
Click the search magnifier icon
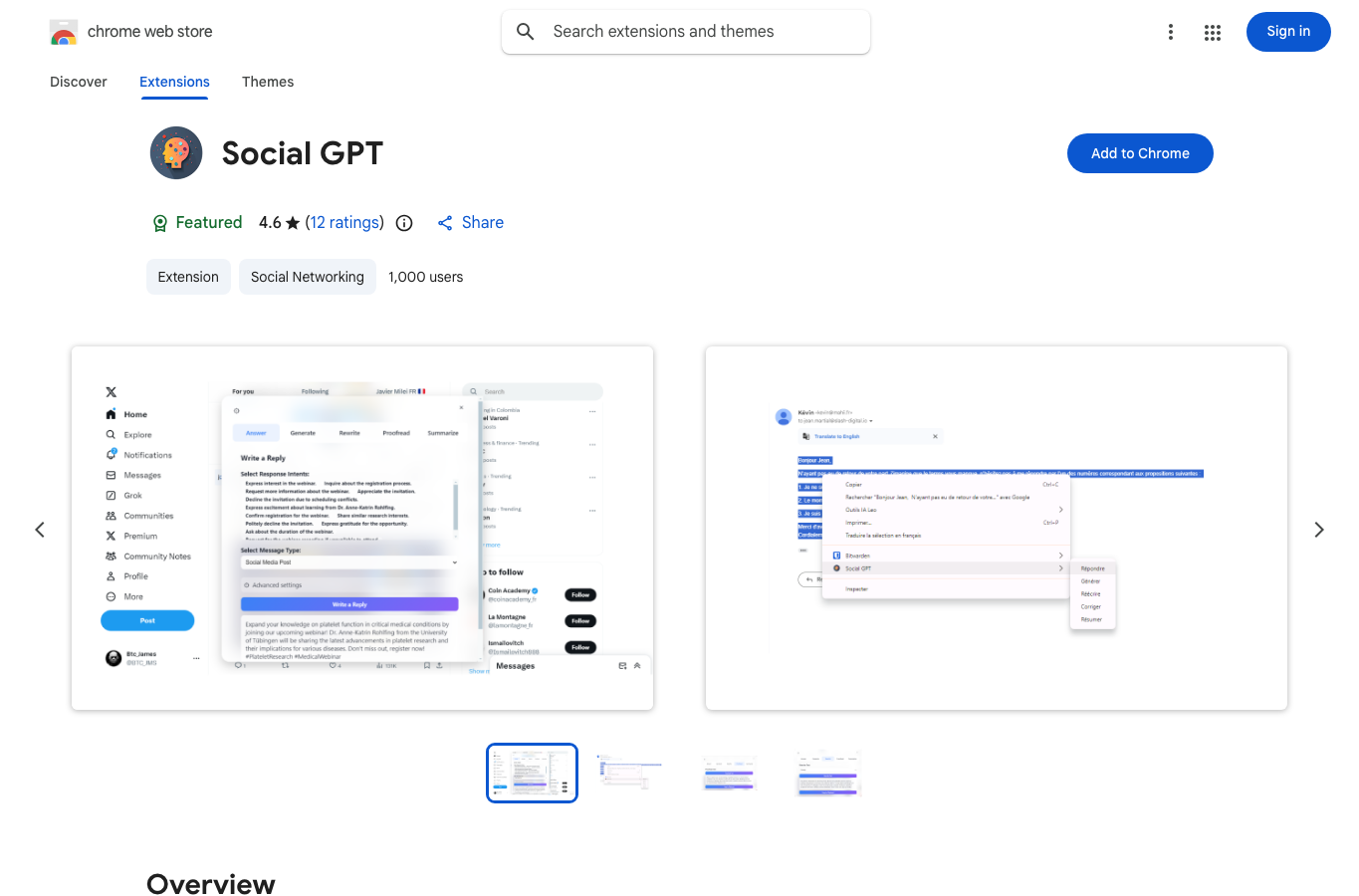pos(526,32)
